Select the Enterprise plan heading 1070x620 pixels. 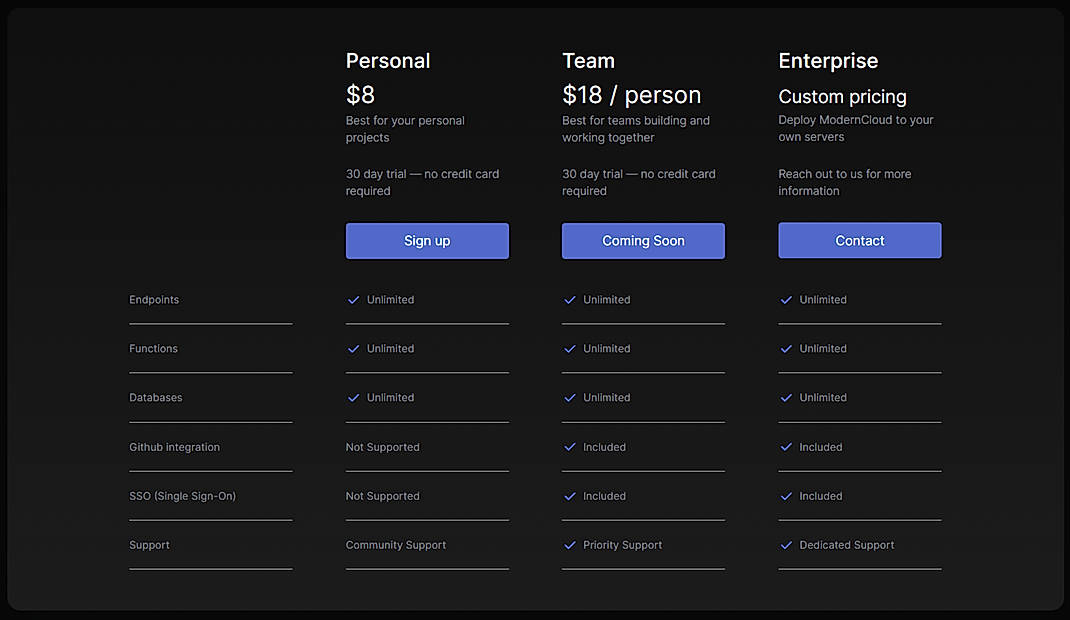point(828,61)
